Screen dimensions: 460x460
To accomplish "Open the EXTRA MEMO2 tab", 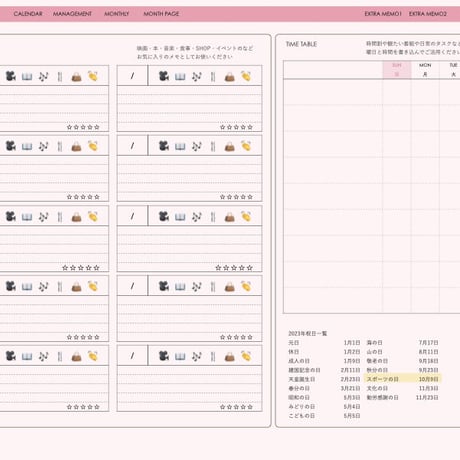I will click(x=428, y=14).
